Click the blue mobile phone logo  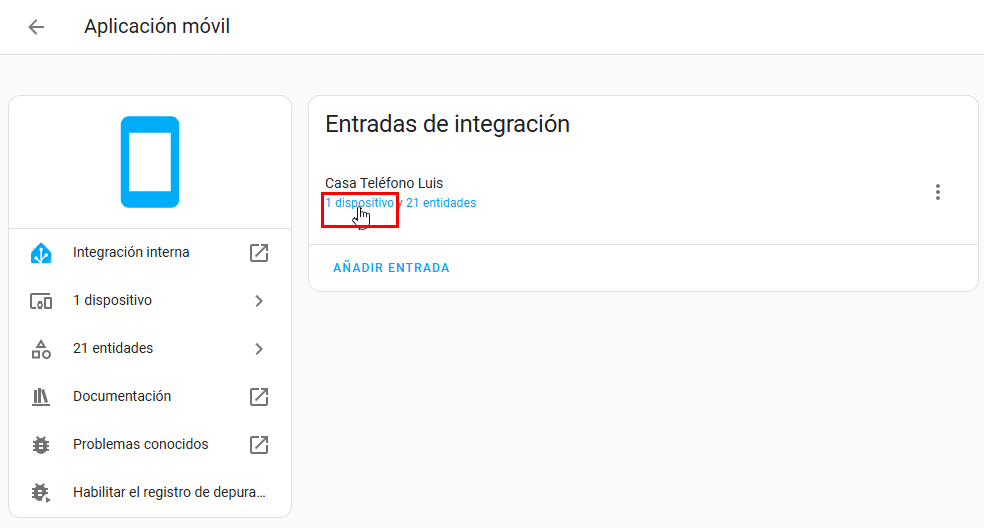(x=150, y=162)
